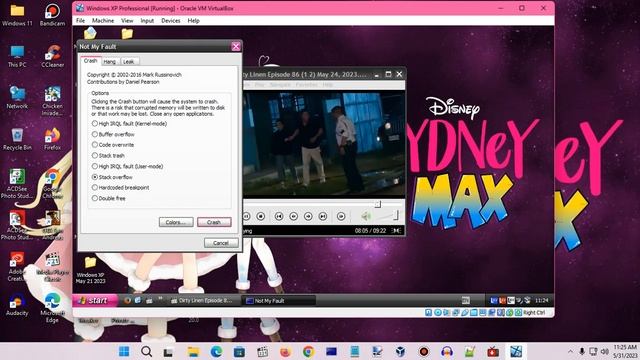Viewport: 640px width, 360px height.
Task: Click the Colors... button
Action: click(x=176, y=222)
